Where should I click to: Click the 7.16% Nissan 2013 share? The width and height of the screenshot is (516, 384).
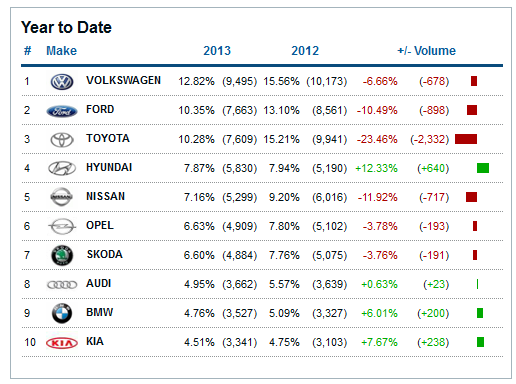[x=199, y=197]
